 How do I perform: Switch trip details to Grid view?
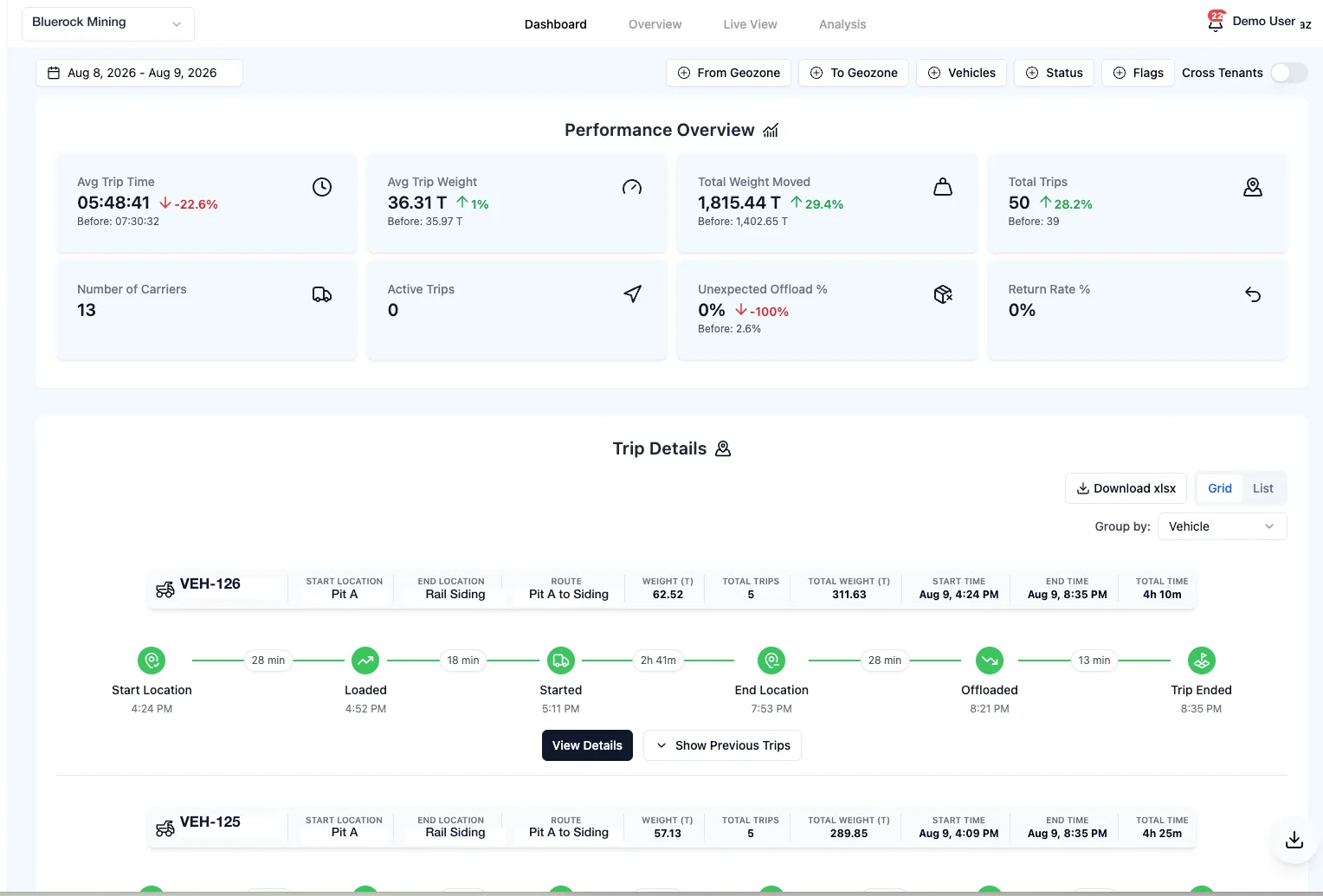pos(1220,488)
